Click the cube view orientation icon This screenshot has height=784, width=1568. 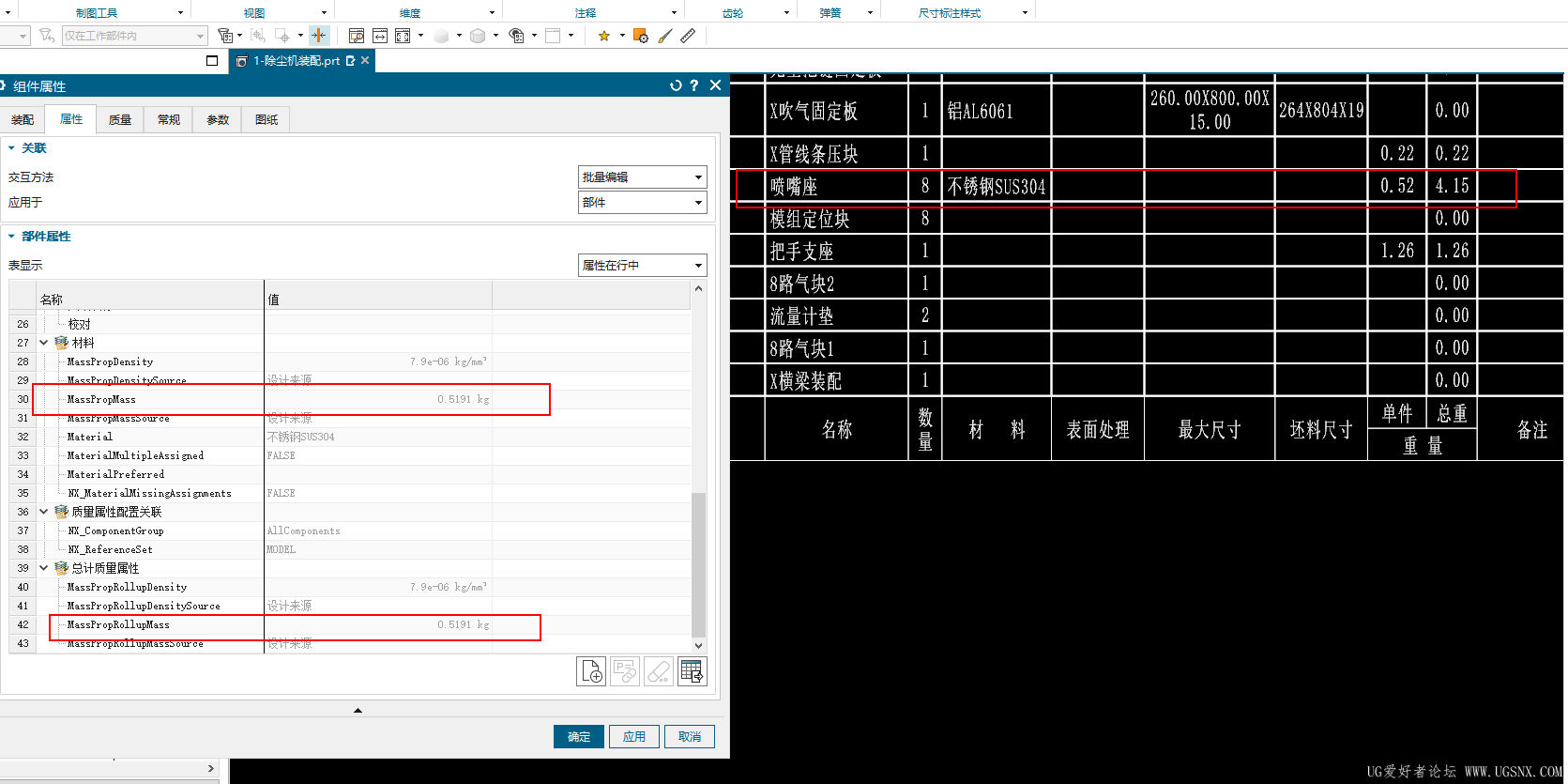point(478,36)
